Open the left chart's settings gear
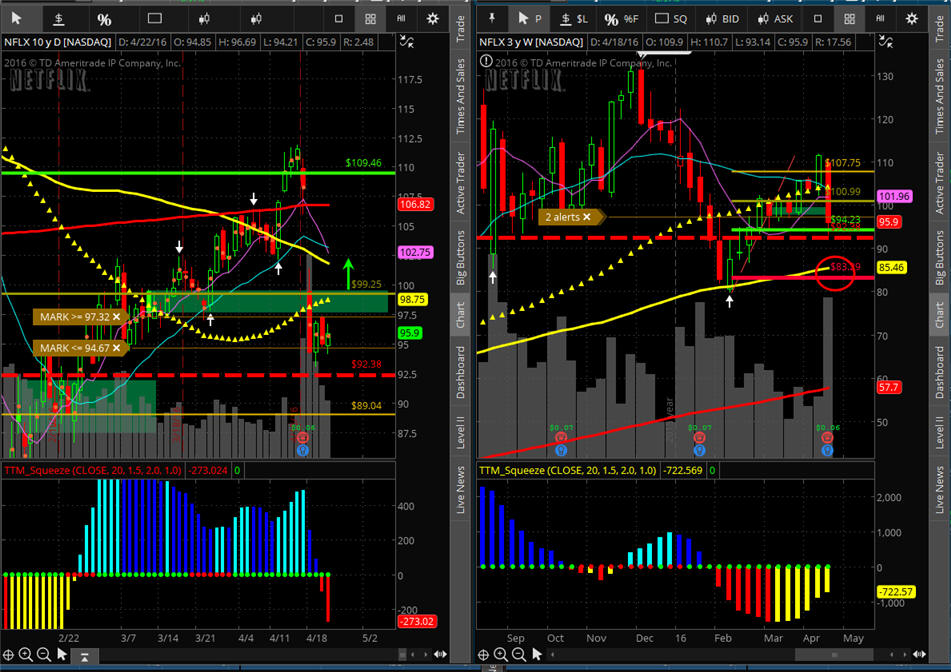Screen dimensions: 951x672 coord(432,19)
